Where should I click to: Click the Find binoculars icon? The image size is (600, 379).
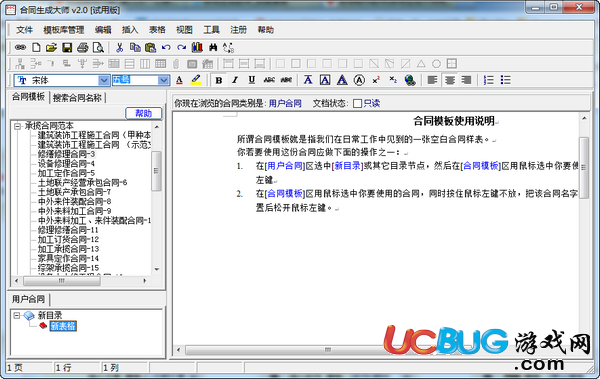(x=213, y=47)
